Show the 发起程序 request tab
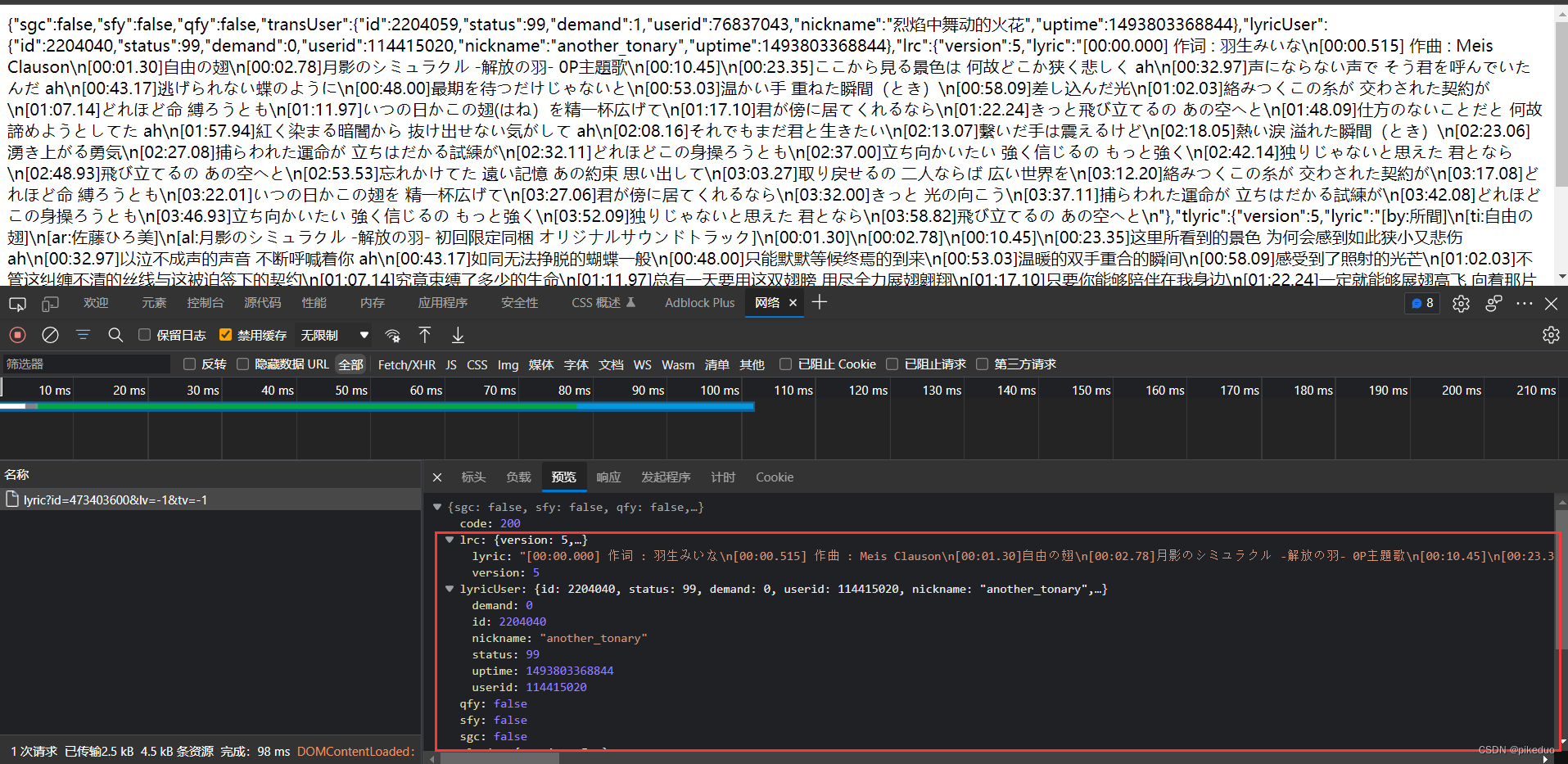Viewport: 1568px width, 764px height. [665, 477]
